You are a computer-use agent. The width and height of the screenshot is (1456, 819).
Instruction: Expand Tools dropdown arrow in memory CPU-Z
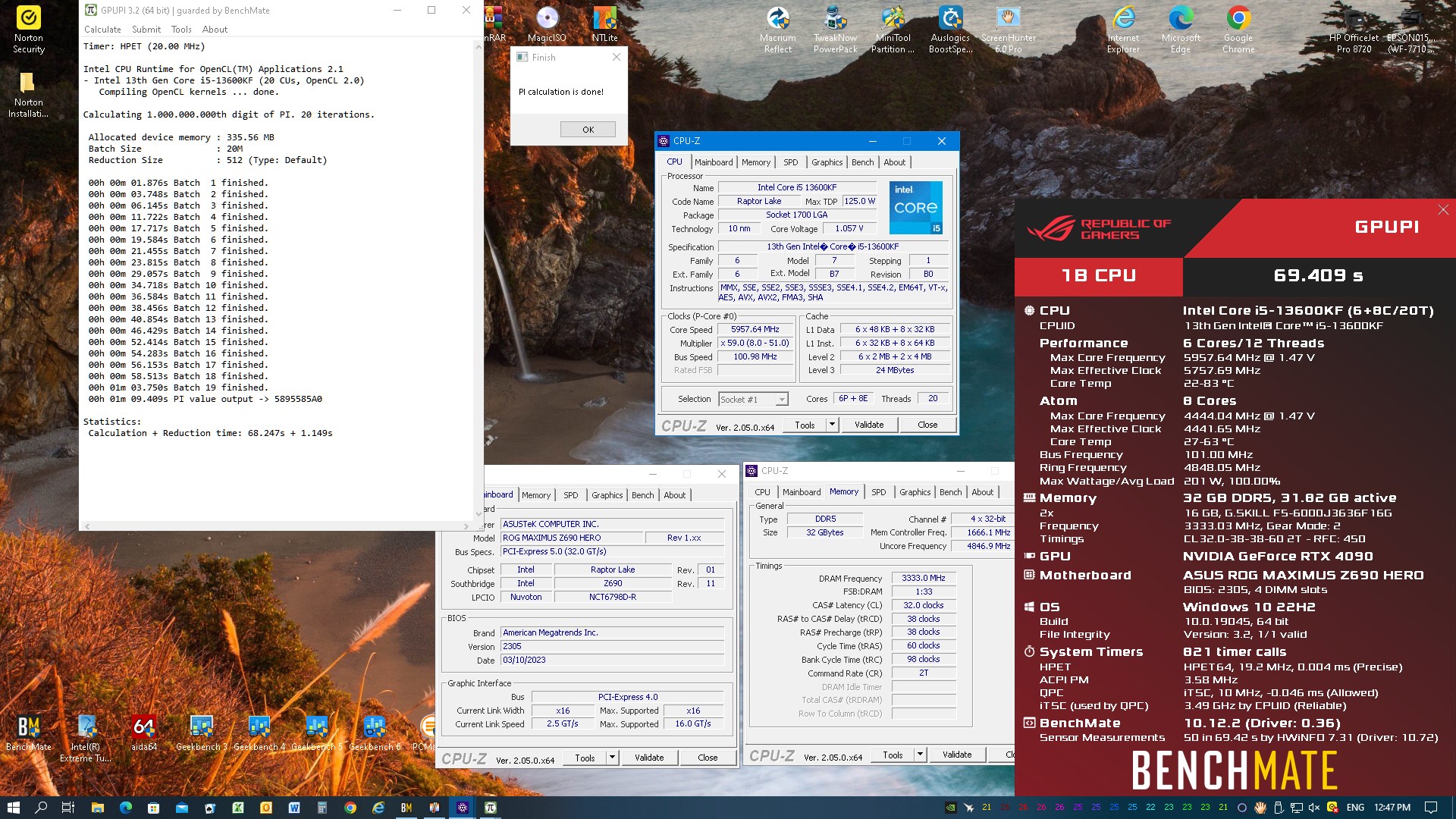(x=920, y=755)
